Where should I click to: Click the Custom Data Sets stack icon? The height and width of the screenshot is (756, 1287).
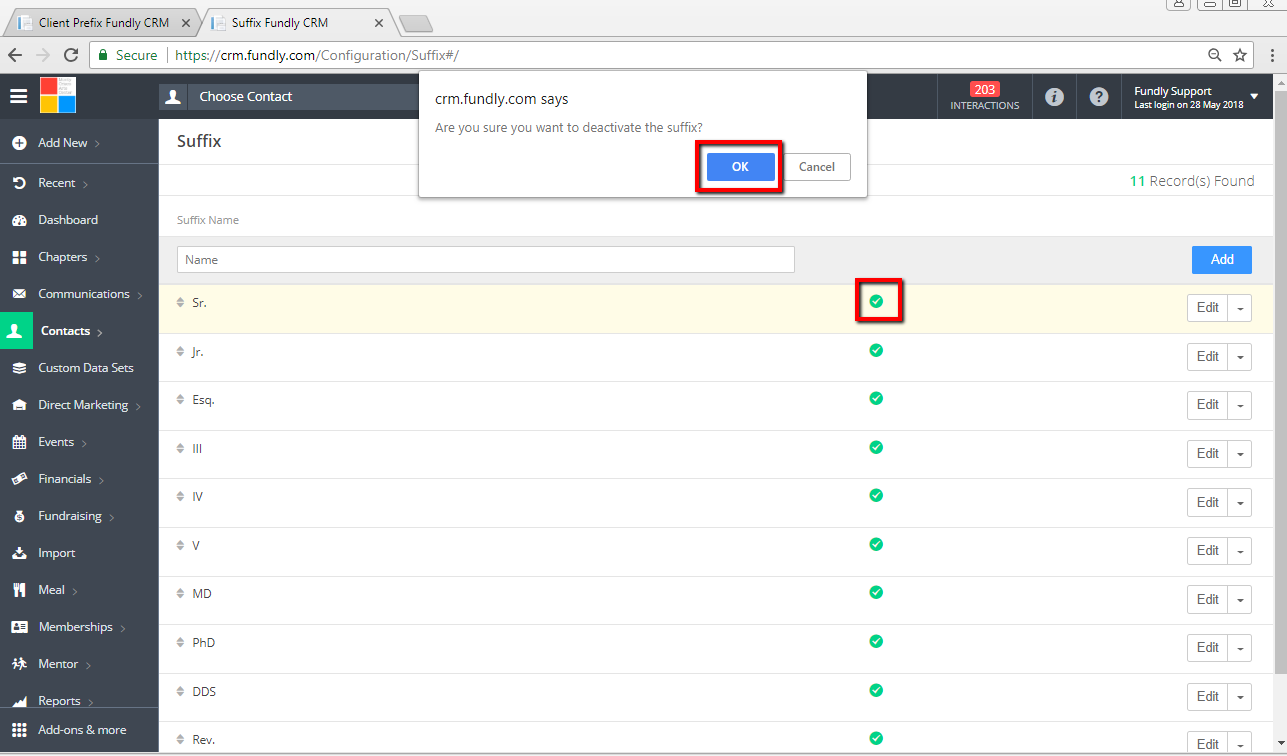click(x=19, y=368)
